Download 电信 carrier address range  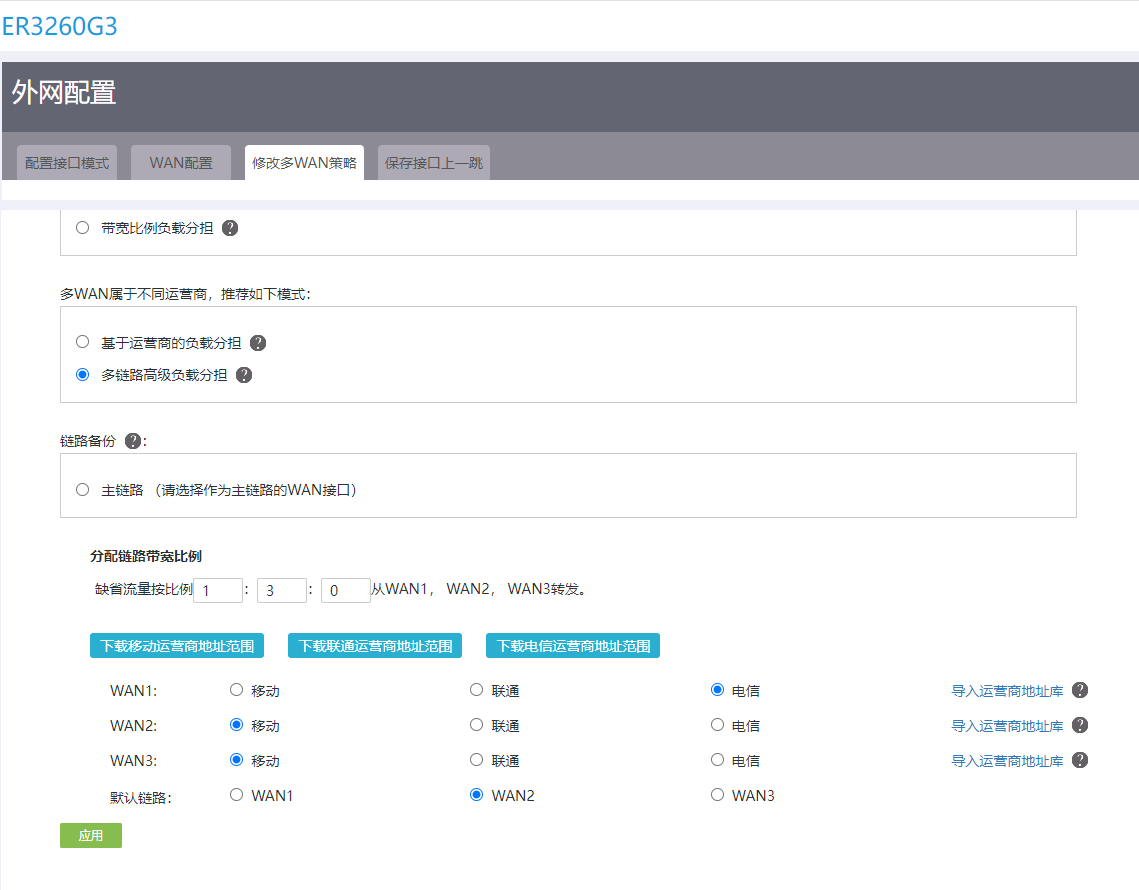(573, 646)
